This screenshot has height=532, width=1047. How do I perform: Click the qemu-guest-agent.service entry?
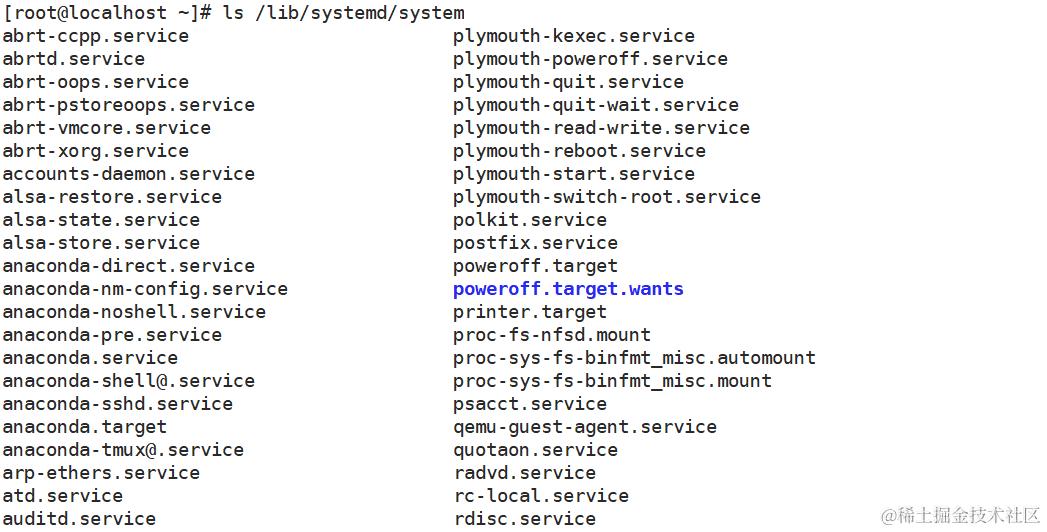tap(584, 427)
